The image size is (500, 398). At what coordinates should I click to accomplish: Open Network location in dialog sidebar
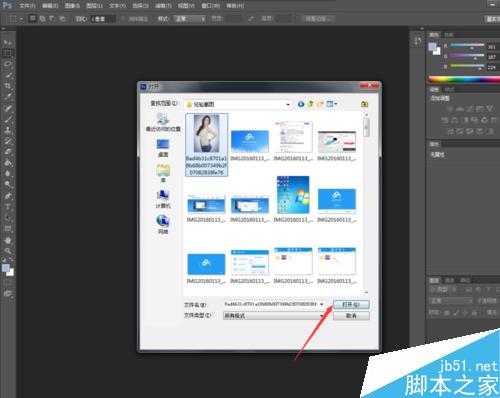pos(163,224)
